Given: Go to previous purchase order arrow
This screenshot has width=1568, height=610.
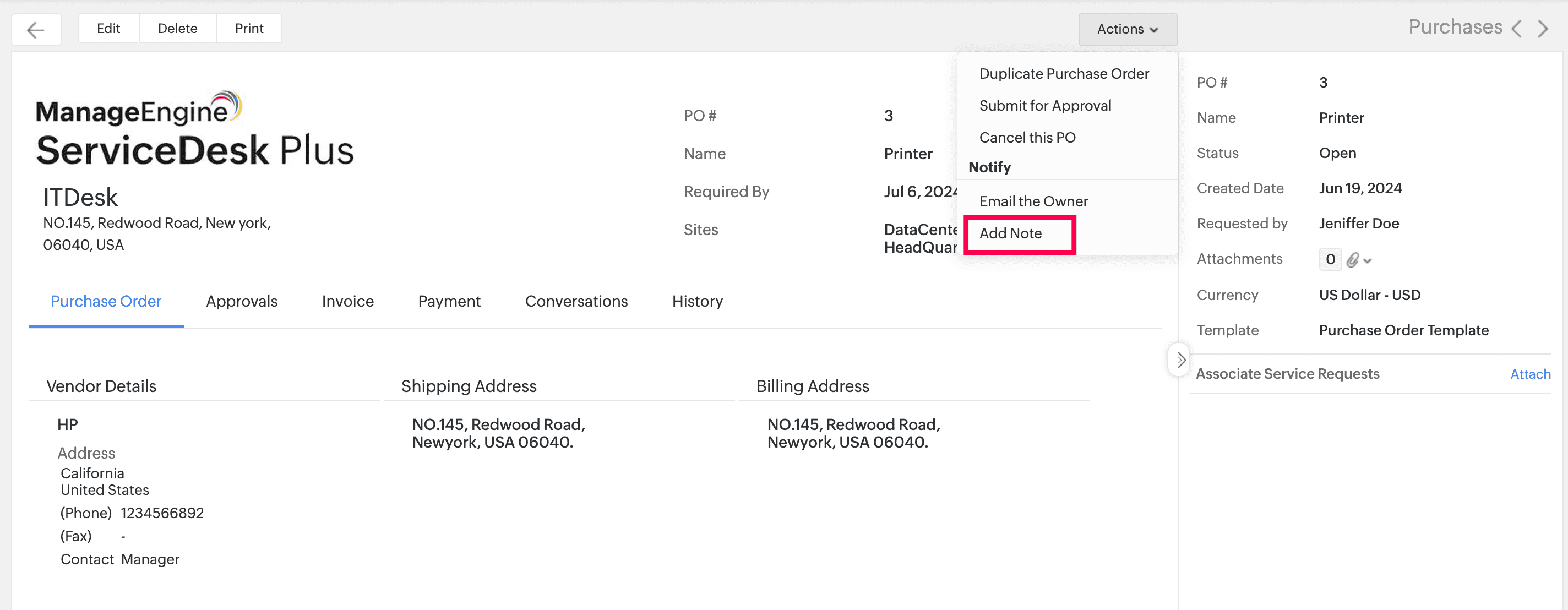Looking at the screenshot, I should coord(1516,29).
